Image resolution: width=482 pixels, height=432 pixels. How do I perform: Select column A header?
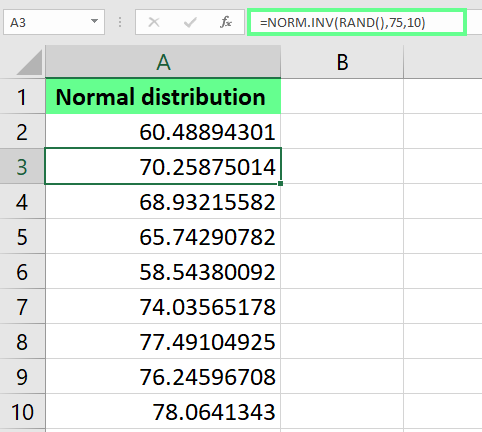(x=163, y=62)
